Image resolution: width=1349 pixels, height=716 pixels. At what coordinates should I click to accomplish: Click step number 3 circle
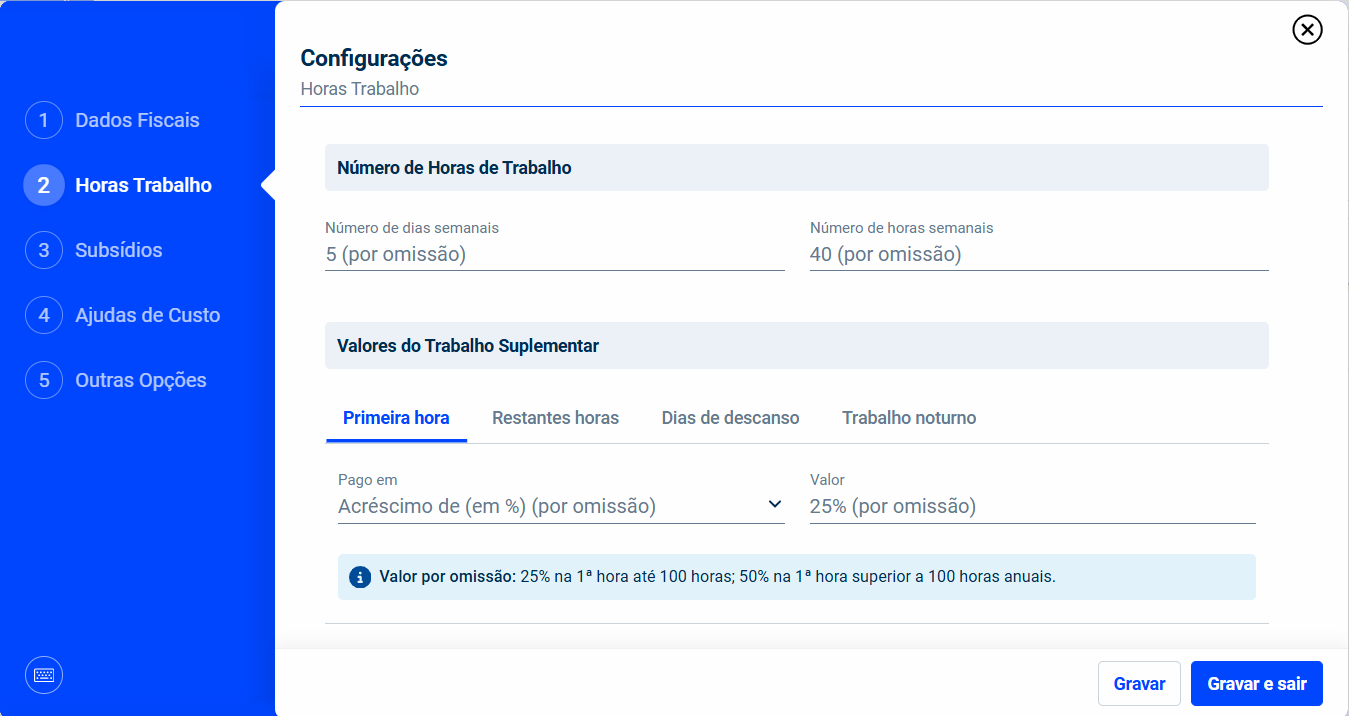pyautogui.click(x=44, y=250)
